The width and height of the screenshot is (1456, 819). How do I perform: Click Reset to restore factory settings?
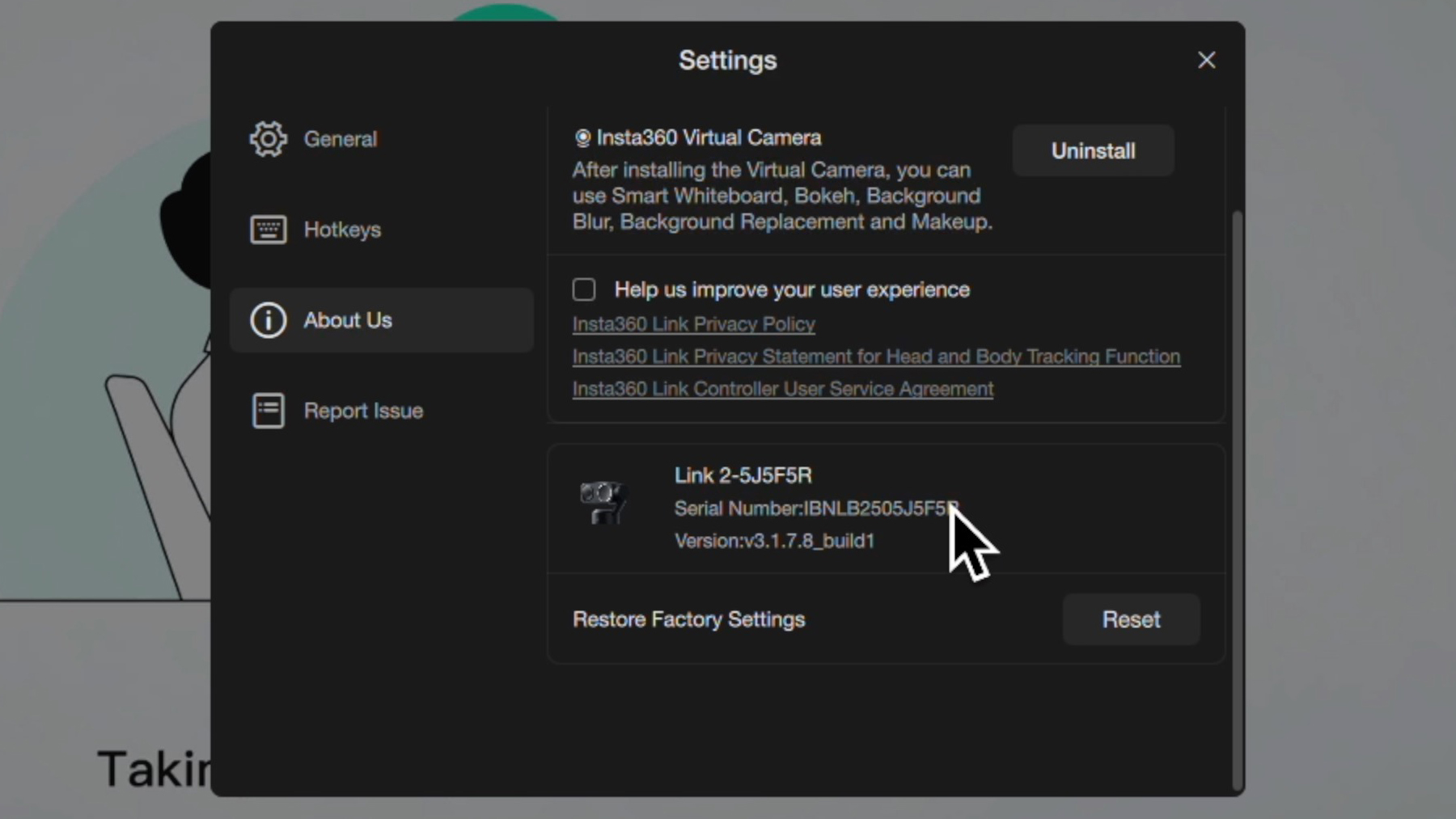coord(1131,619)
